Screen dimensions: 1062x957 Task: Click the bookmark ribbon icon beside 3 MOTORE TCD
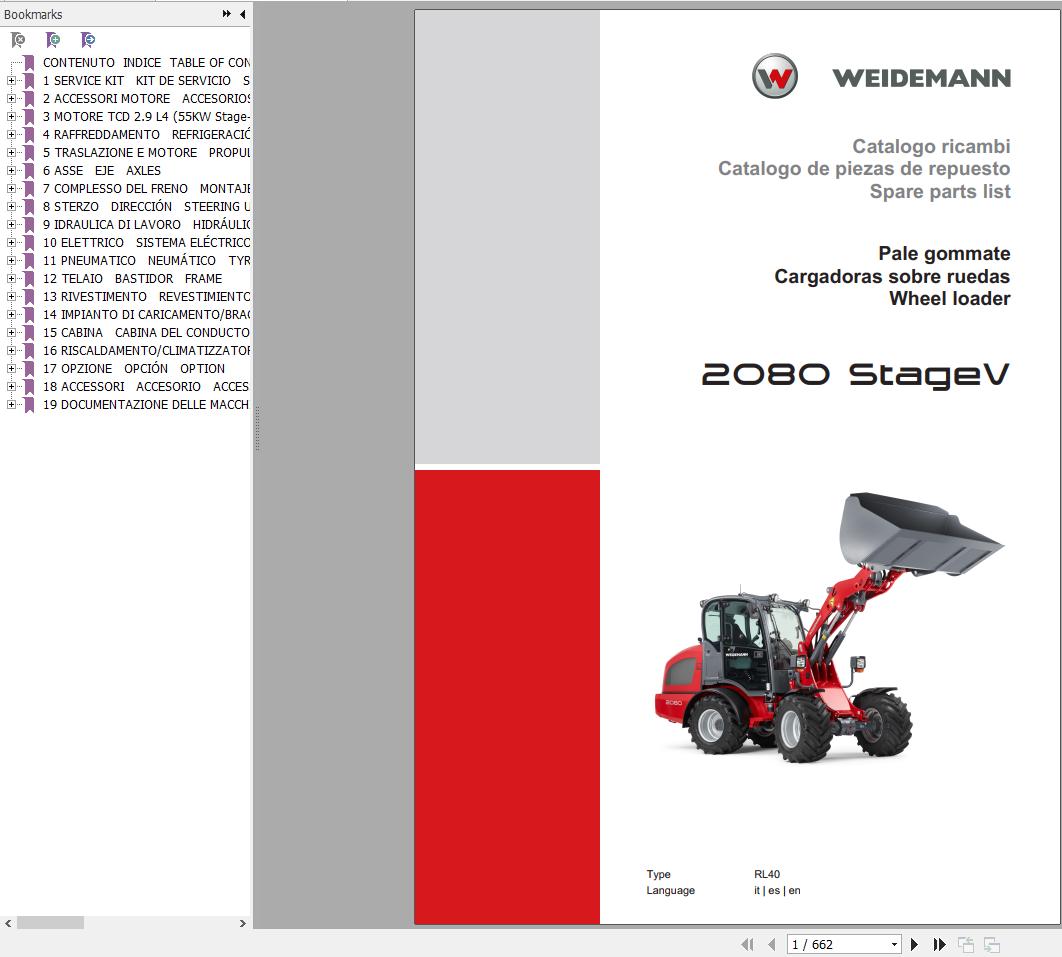pyautogui.click(x=29, y=116)
